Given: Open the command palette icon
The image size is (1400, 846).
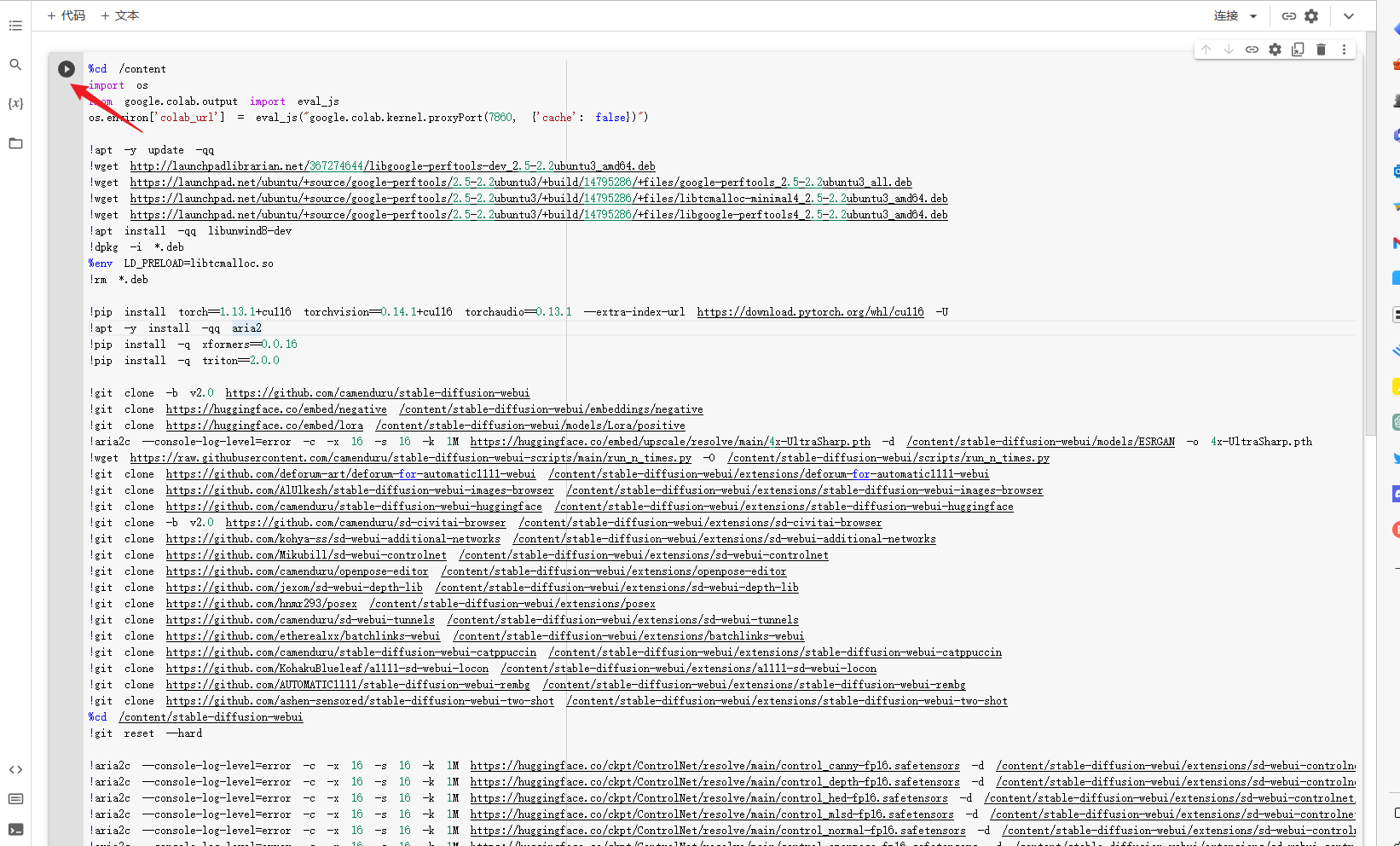Looking at the screenshot, I should click(x=15, y=799).
